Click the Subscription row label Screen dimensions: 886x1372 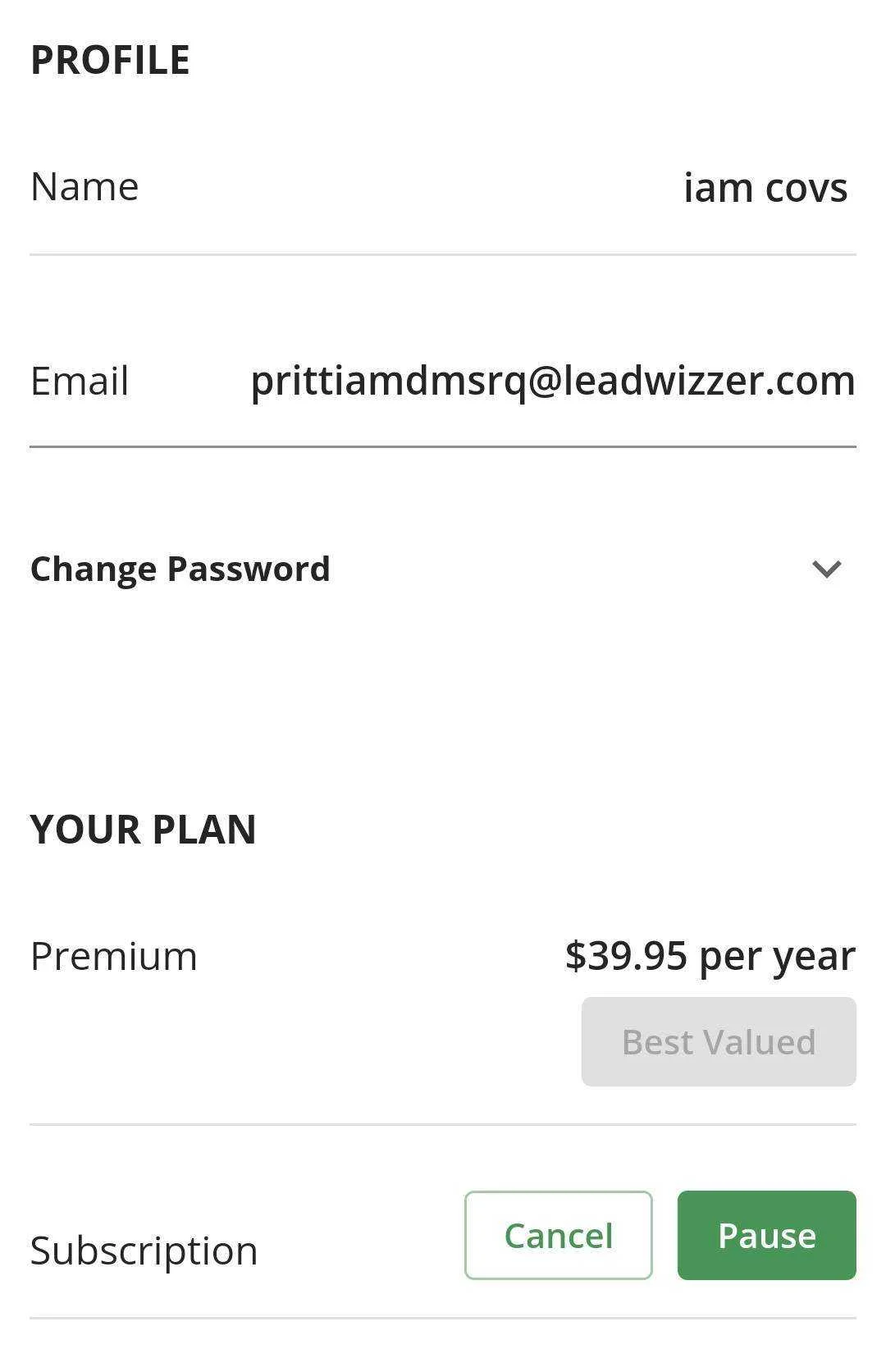[144, 1251]
